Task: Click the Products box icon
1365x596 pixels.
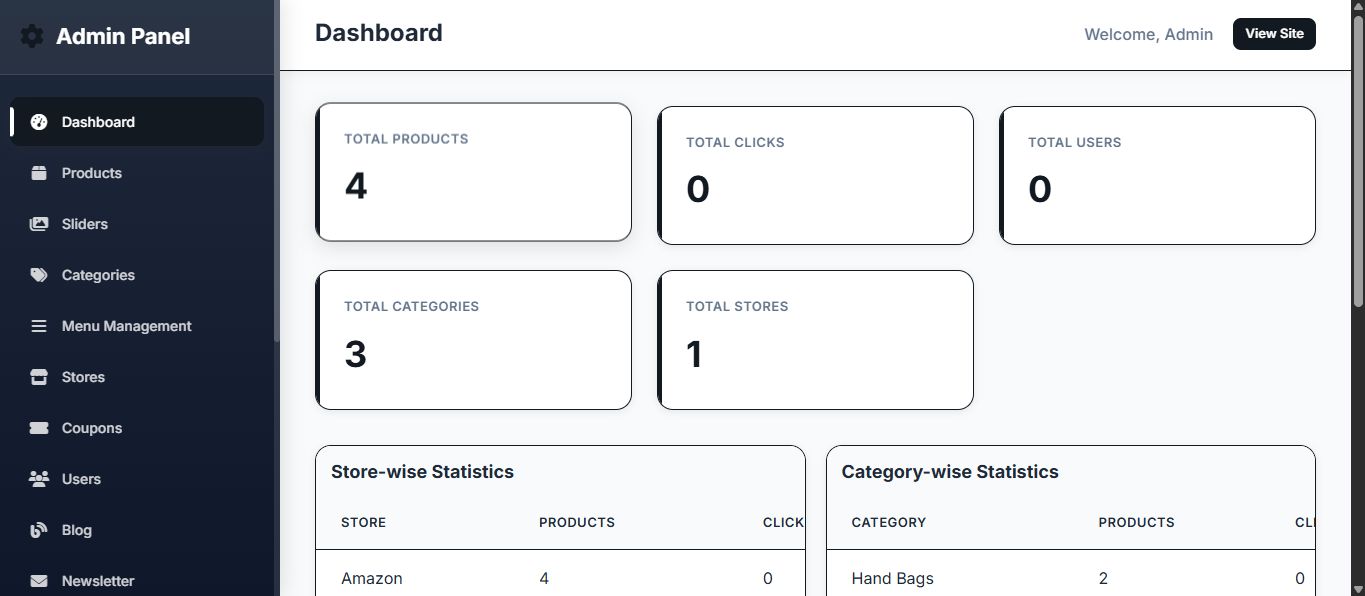Action: 39,173
